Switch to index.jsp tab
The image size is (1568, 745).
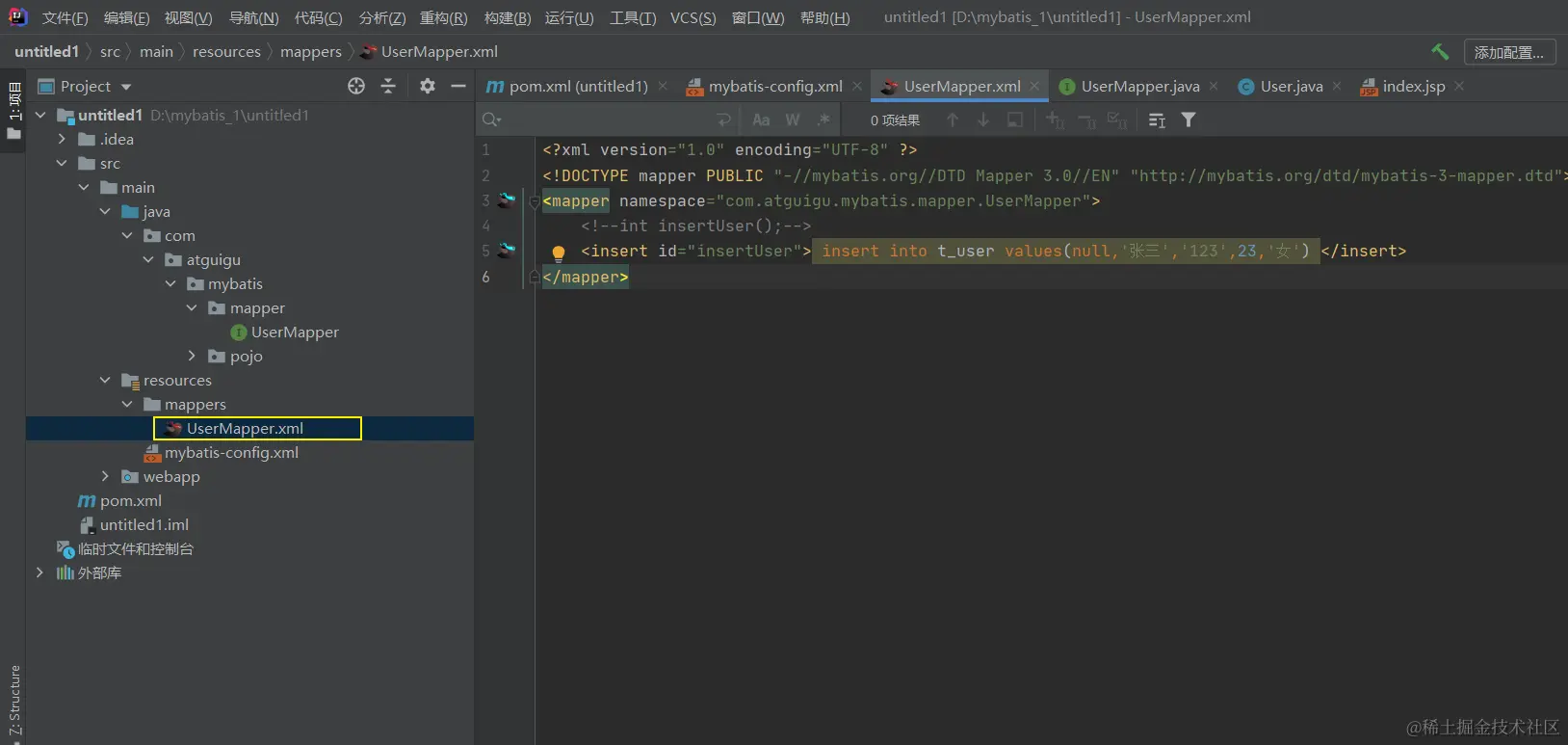(x=1413, y=86)
